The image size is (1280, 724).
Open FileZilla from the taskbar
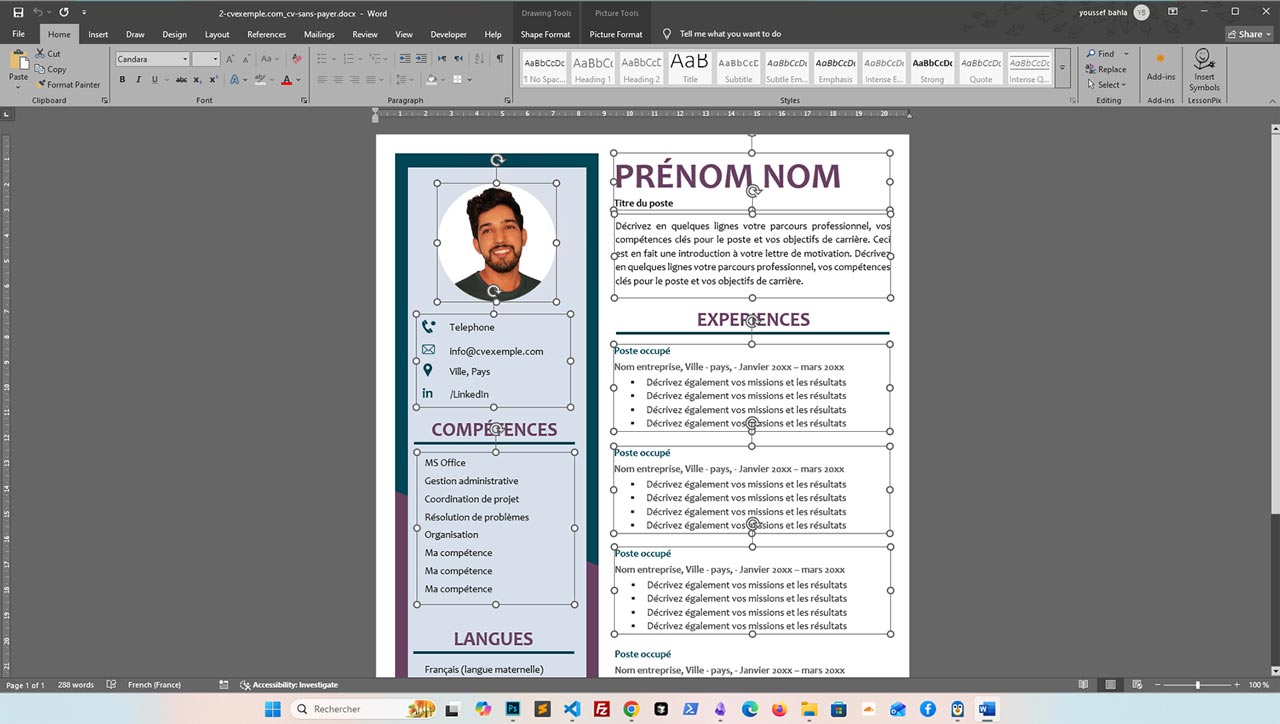[x=602, y=709]
